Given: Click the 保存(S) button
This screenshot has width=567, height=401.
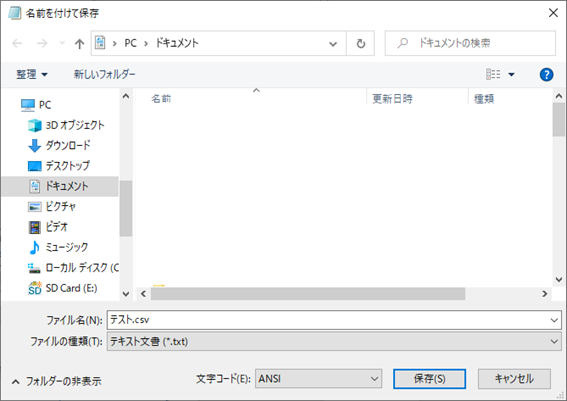Looking at the screenshot, I should 429,379.
